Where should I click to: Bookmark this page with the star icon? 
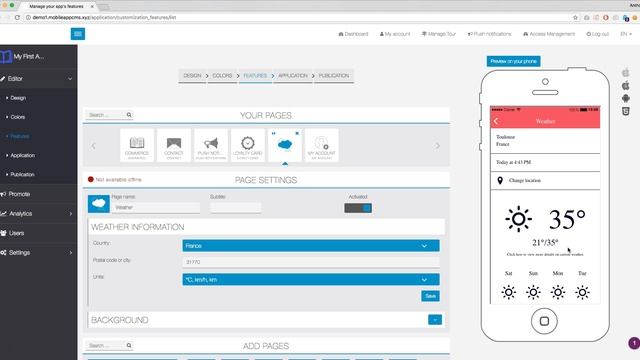coord(576,18)
